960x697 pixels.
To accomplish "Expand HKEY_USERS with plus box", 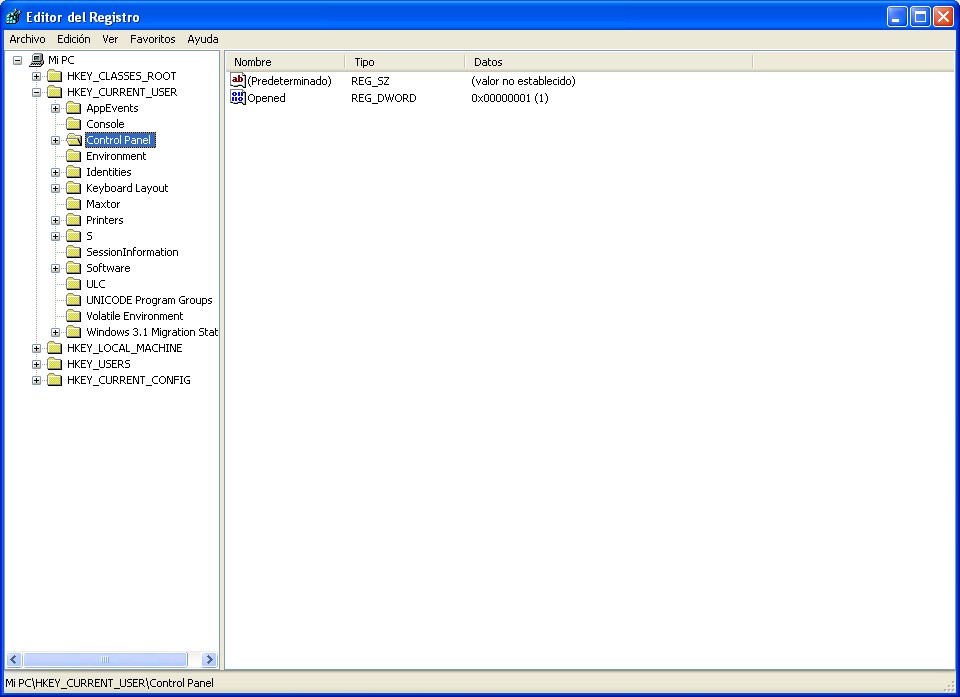I will coord(37,364).
